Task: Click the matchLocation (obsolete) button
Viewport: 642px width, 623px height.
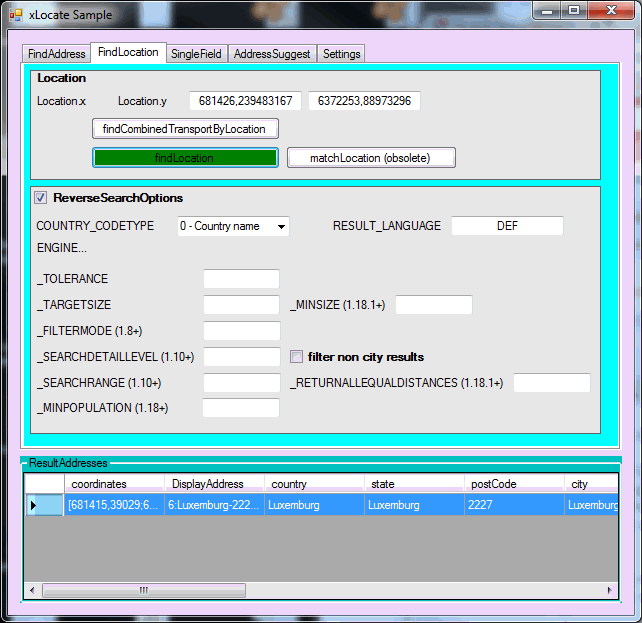Action: click(371, 158)
